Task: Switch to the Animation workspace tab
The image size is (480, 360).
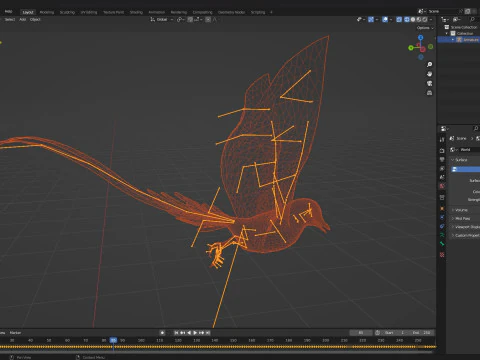Action: coord(157,12)
